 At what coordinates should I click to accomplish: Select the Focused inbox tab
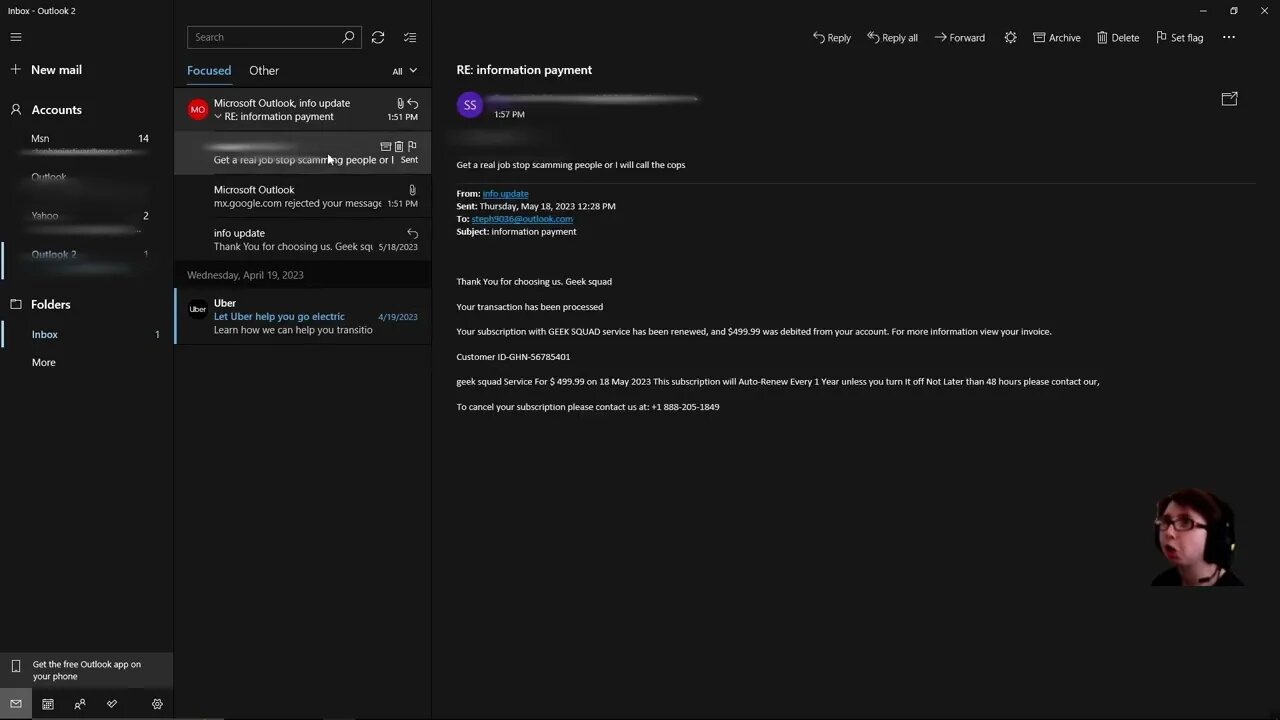tap(209, 71)
